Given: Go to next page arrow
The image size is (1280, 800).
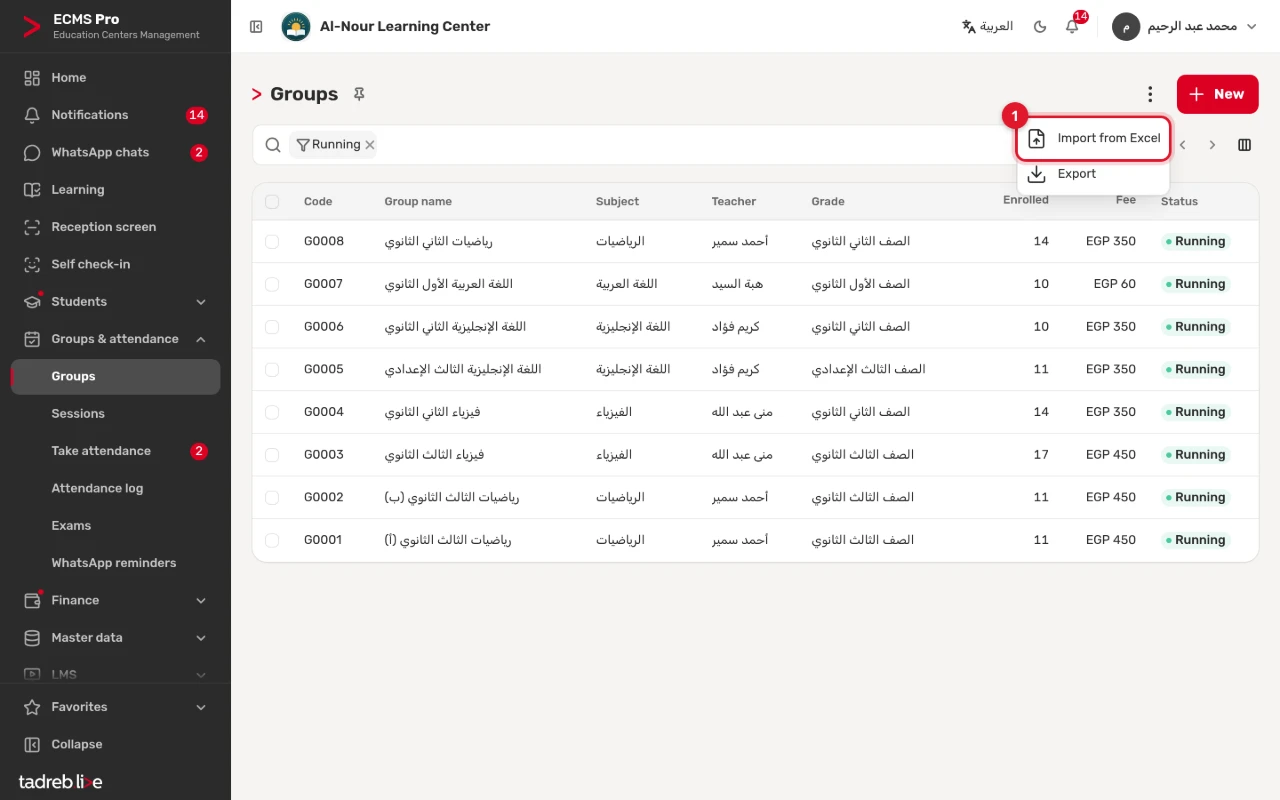Looking at the screenshot, I should (1212, 145).
